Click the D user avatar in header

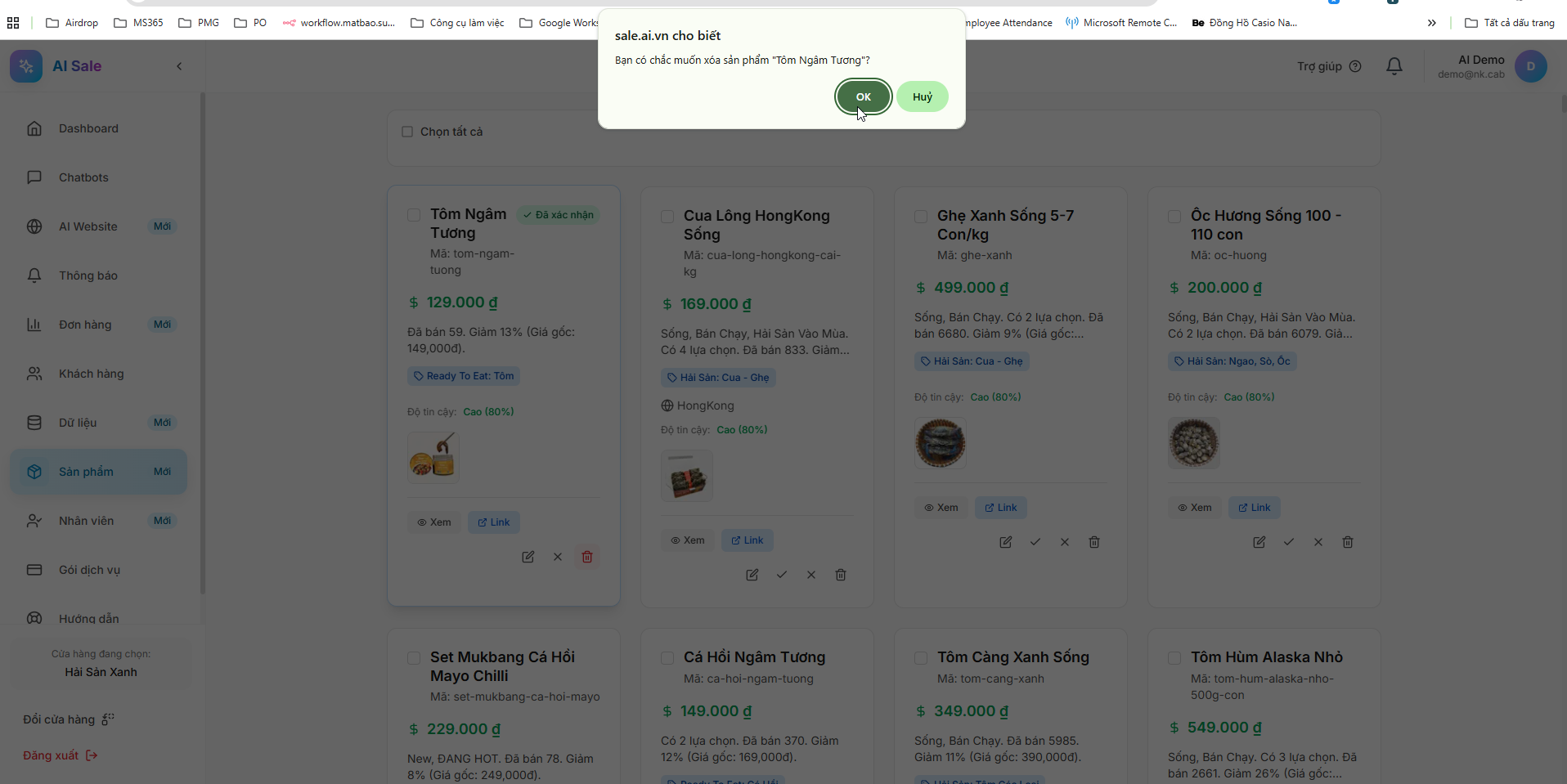pos(1530,66)
